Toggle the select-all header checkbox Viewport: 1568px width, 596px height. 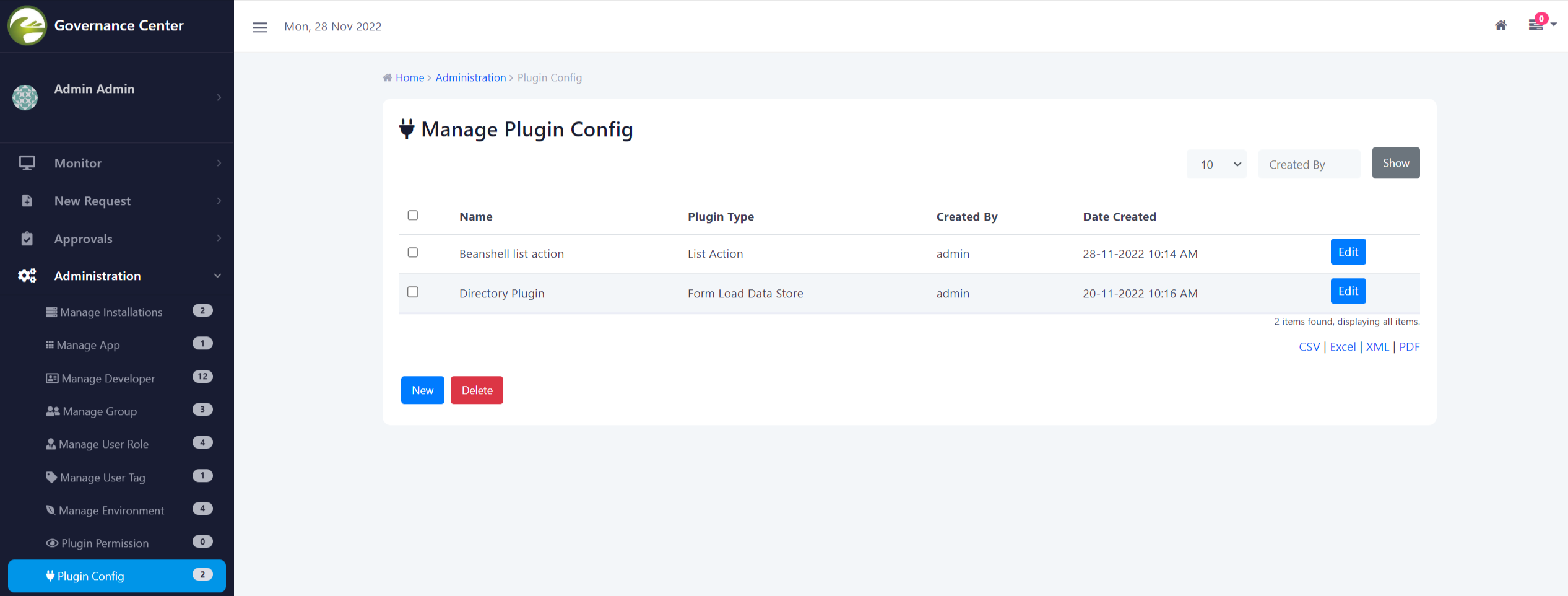413,216
